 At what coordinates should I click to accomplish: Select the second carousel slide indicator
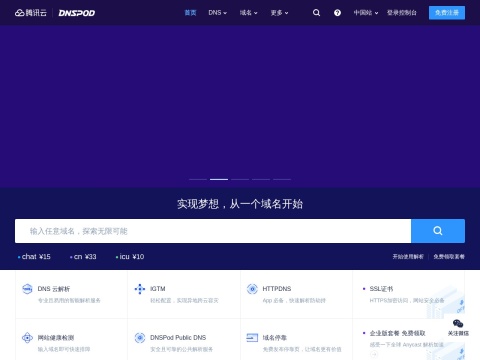click(219, 179)
